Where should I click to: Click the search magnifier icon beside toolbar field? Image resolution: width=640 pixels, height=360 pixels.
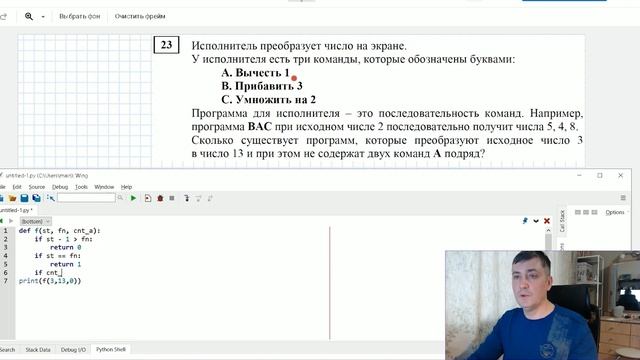tap(120, 198)
